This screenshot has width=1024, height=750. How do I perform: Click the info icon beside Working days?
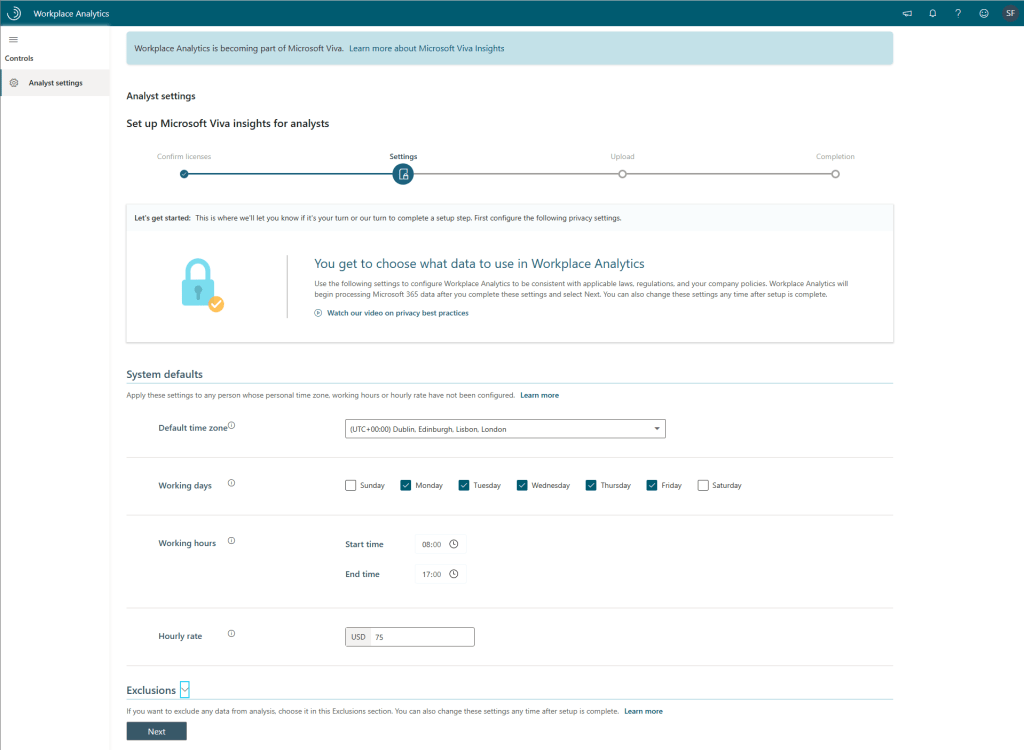[x=231, y=484]
